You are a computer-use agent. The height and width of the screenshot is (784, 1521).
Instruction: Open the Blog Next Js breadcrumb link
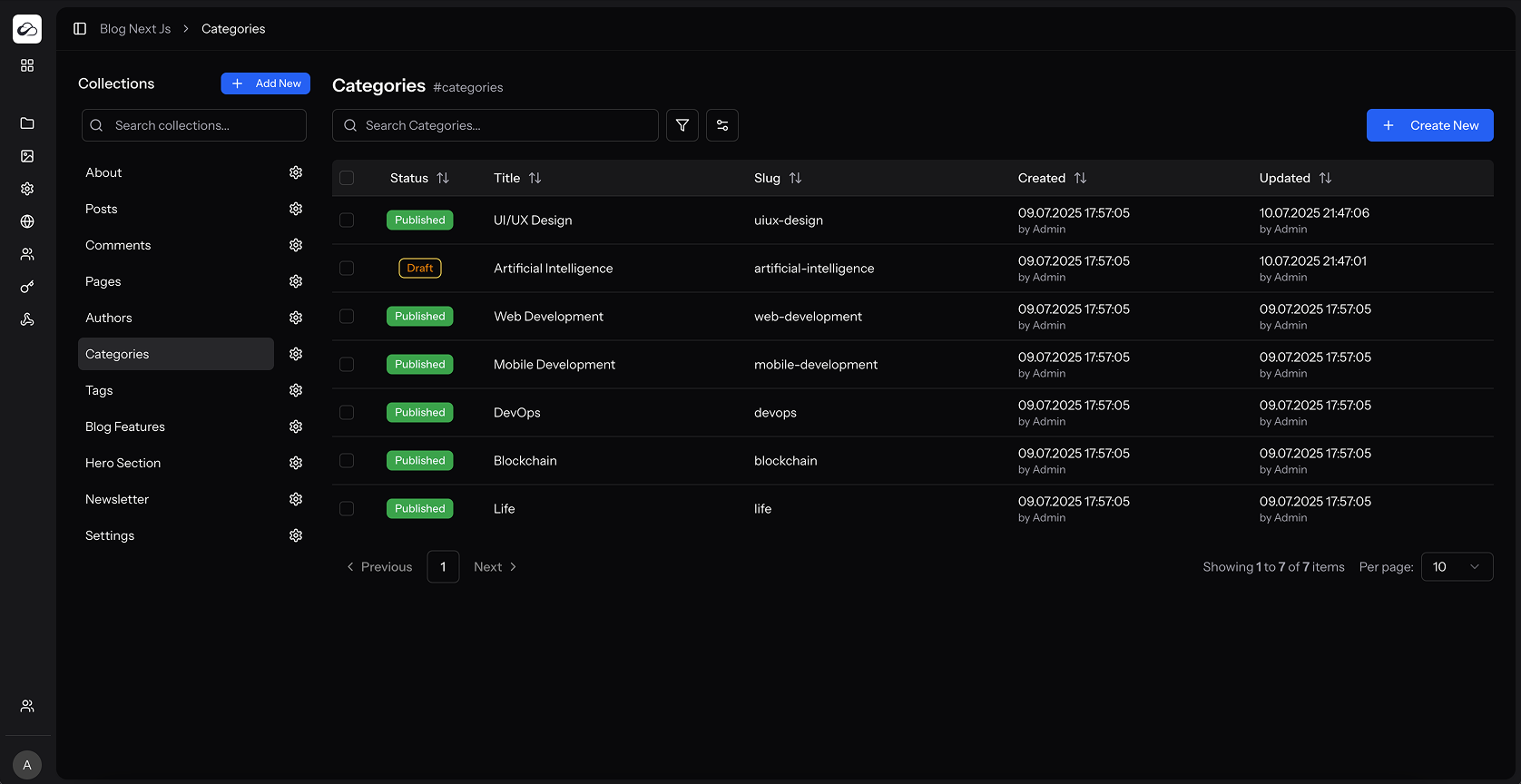[x=135, y=29]
